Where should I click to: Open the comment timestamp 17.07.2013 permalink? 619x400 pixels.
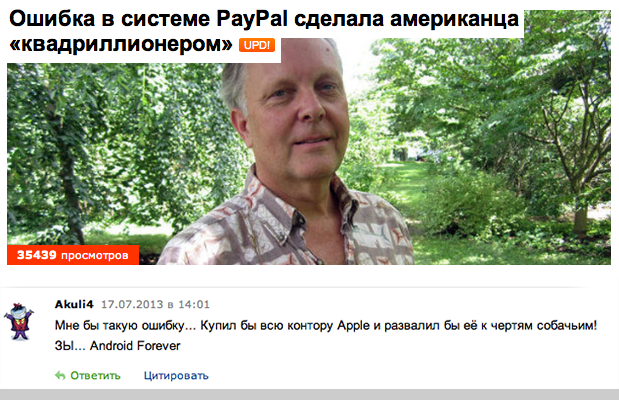tap(132, 304)
